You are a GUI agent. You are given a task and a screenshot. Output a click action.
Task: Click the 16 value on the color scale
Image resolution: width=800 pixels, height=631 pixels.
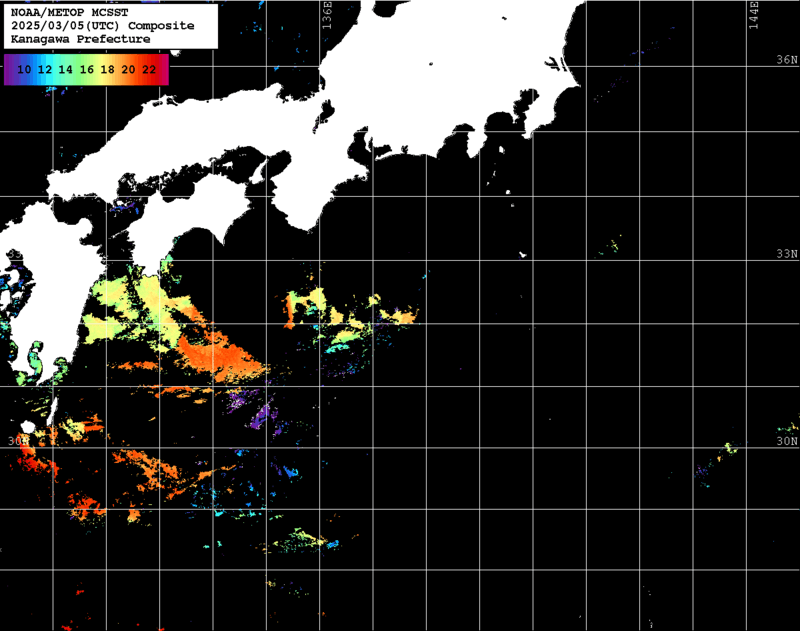(87, 69)
